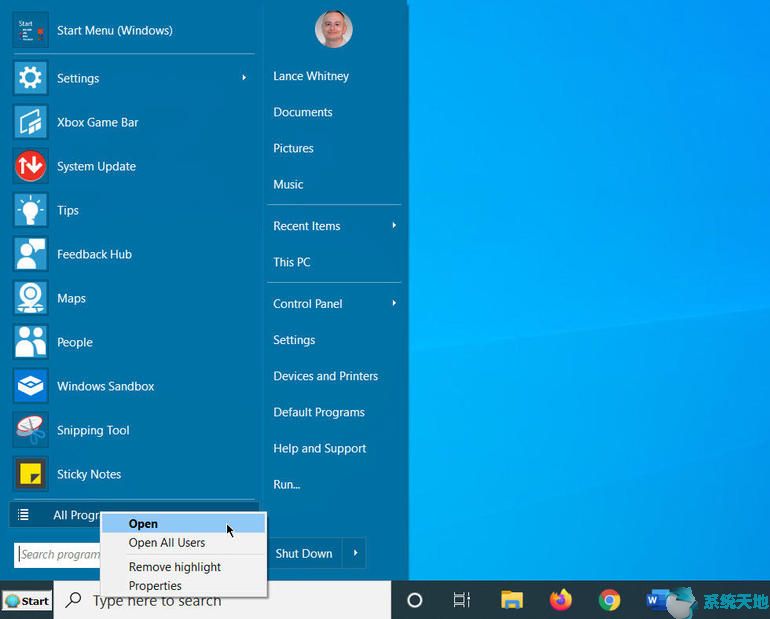
Task: Select Open in the context menu
Action: [184, 524]
